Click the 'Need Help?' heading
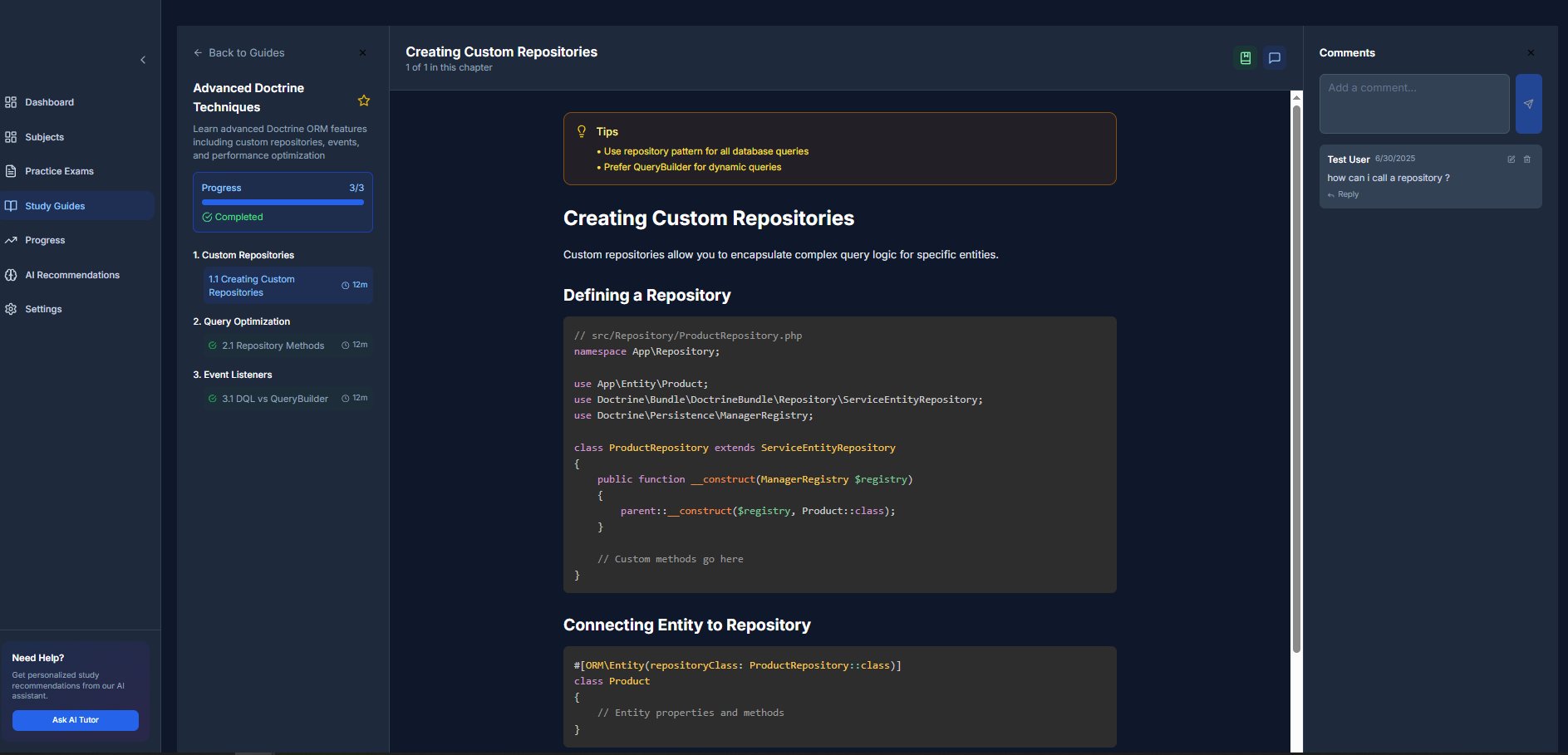Screen dimensions: 1568x755 pyautogui.click(x=38, y=658)
